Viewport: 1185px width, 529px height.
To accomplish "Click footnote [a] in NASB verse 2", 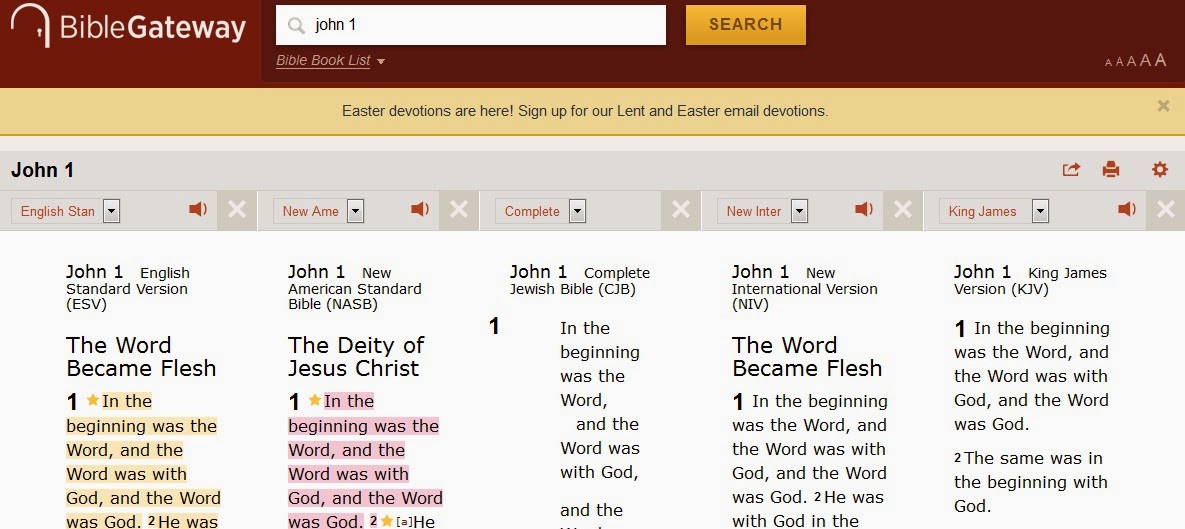I will click(x=404, y=522).
